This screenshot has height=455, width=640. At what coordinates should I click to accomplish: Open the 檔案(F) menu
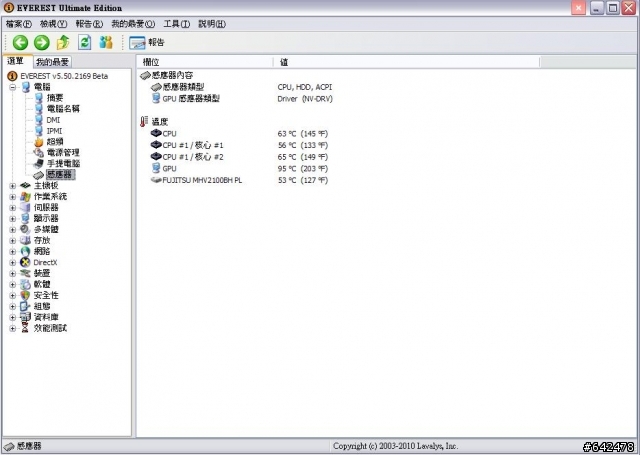pos(19,24)
